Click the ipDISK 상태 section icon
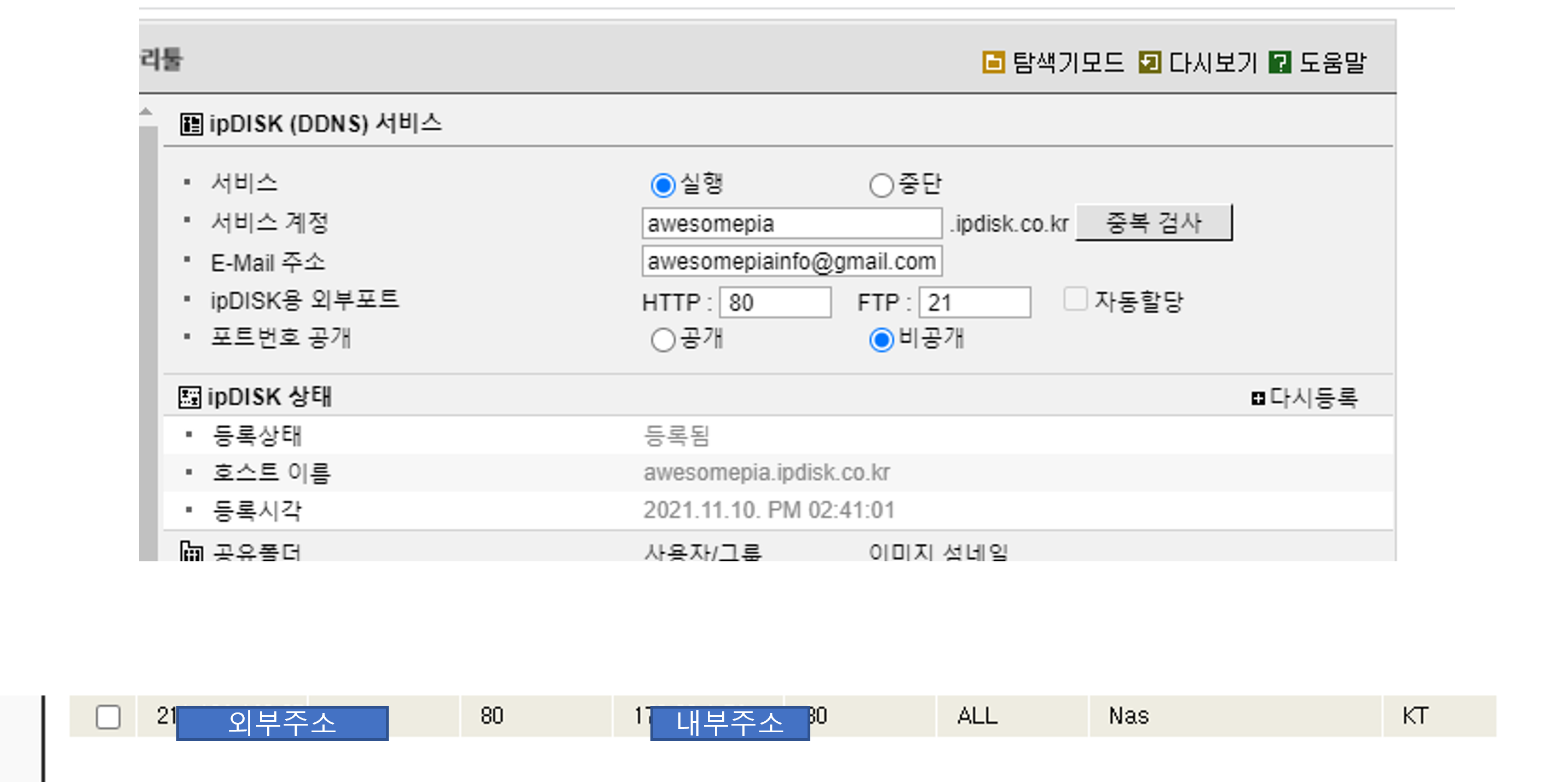The width and height of the screenshot is (1568, 782). pos(189,397)
